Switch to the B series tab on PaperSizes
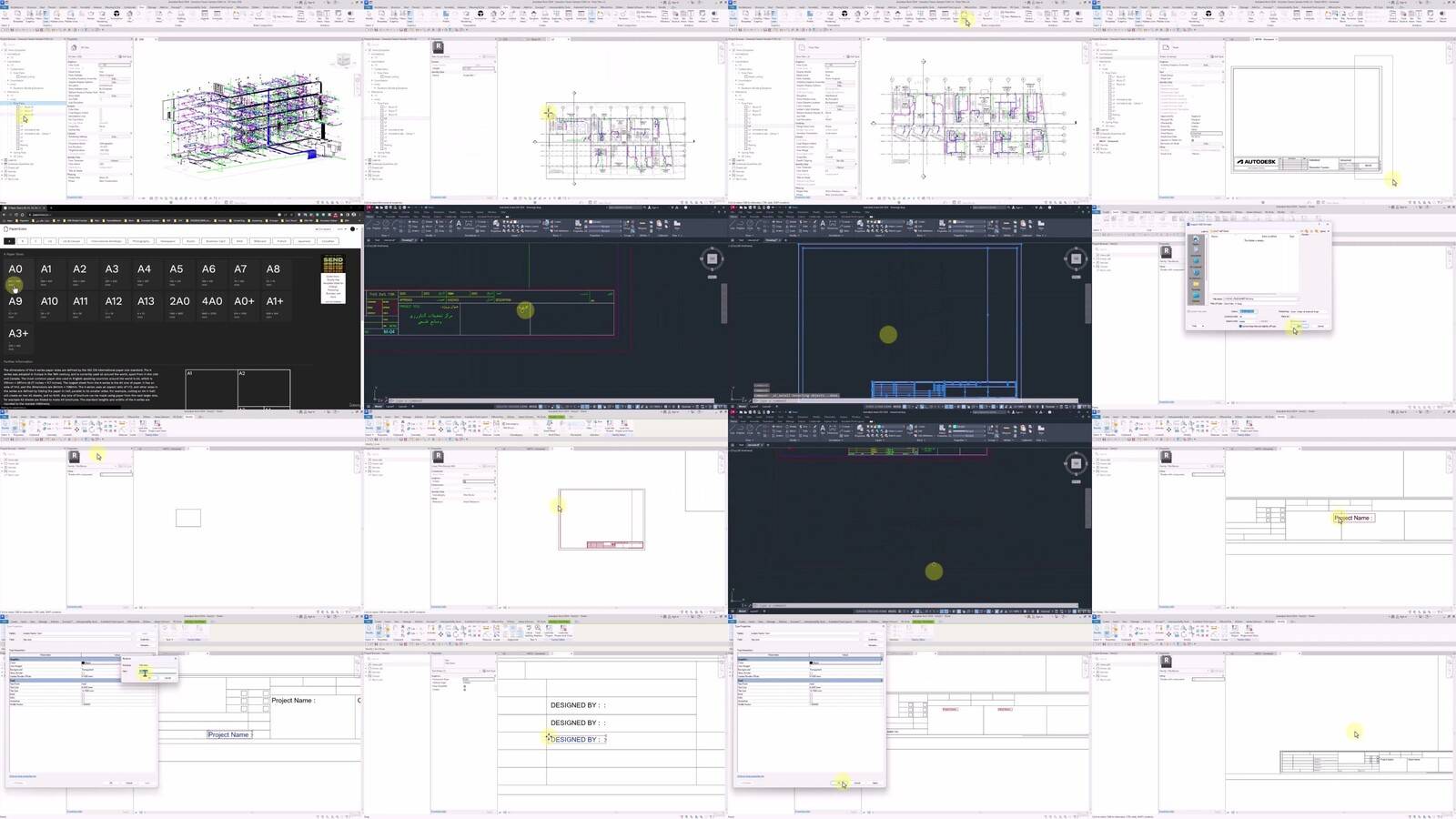This screenshot has height=819, width=1456. click(24, 241)
